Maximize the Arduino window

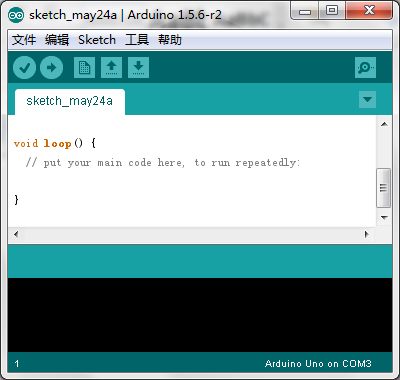pyautogui.click(x=332, y=11)
